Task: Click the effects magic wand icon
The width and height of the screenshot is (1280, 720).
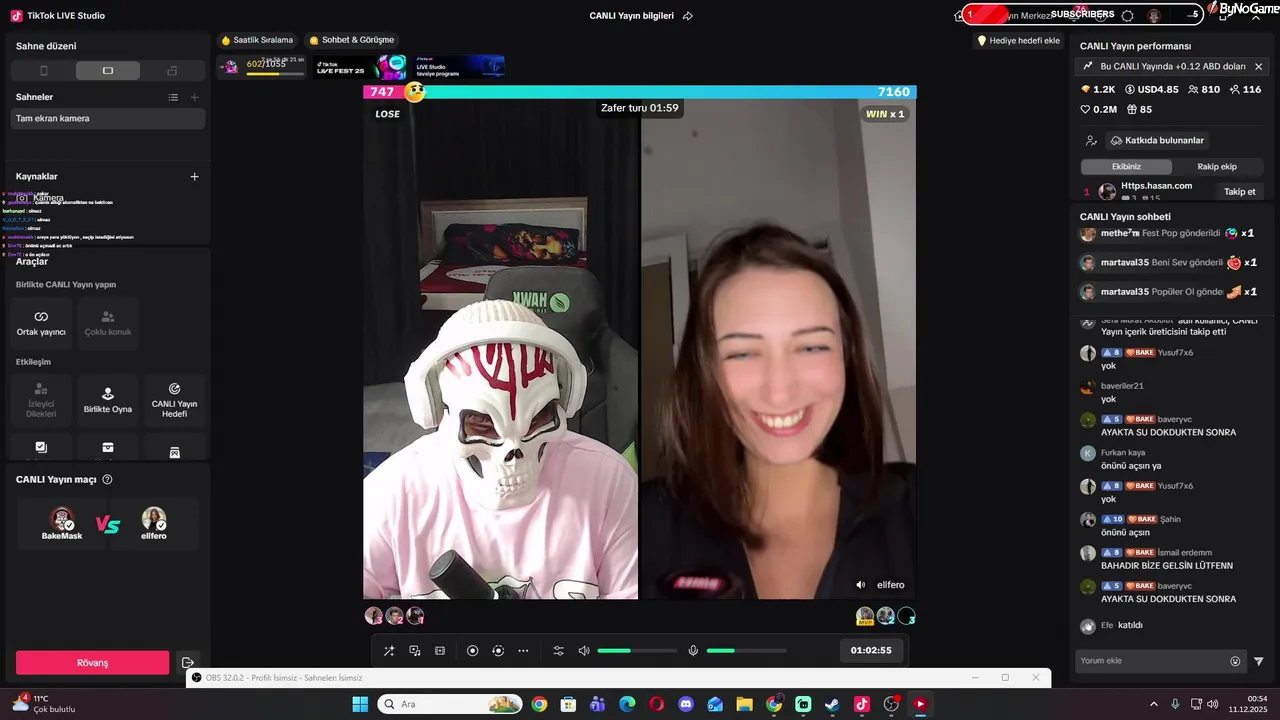Action: [389, 651]
